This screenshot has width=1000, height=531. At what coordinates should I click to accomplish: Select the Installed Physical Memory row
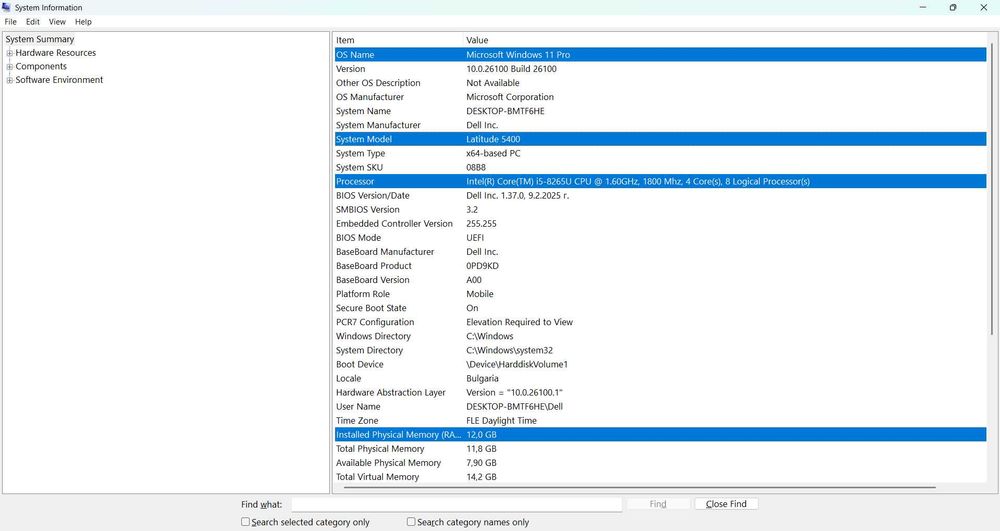(661, 435)
